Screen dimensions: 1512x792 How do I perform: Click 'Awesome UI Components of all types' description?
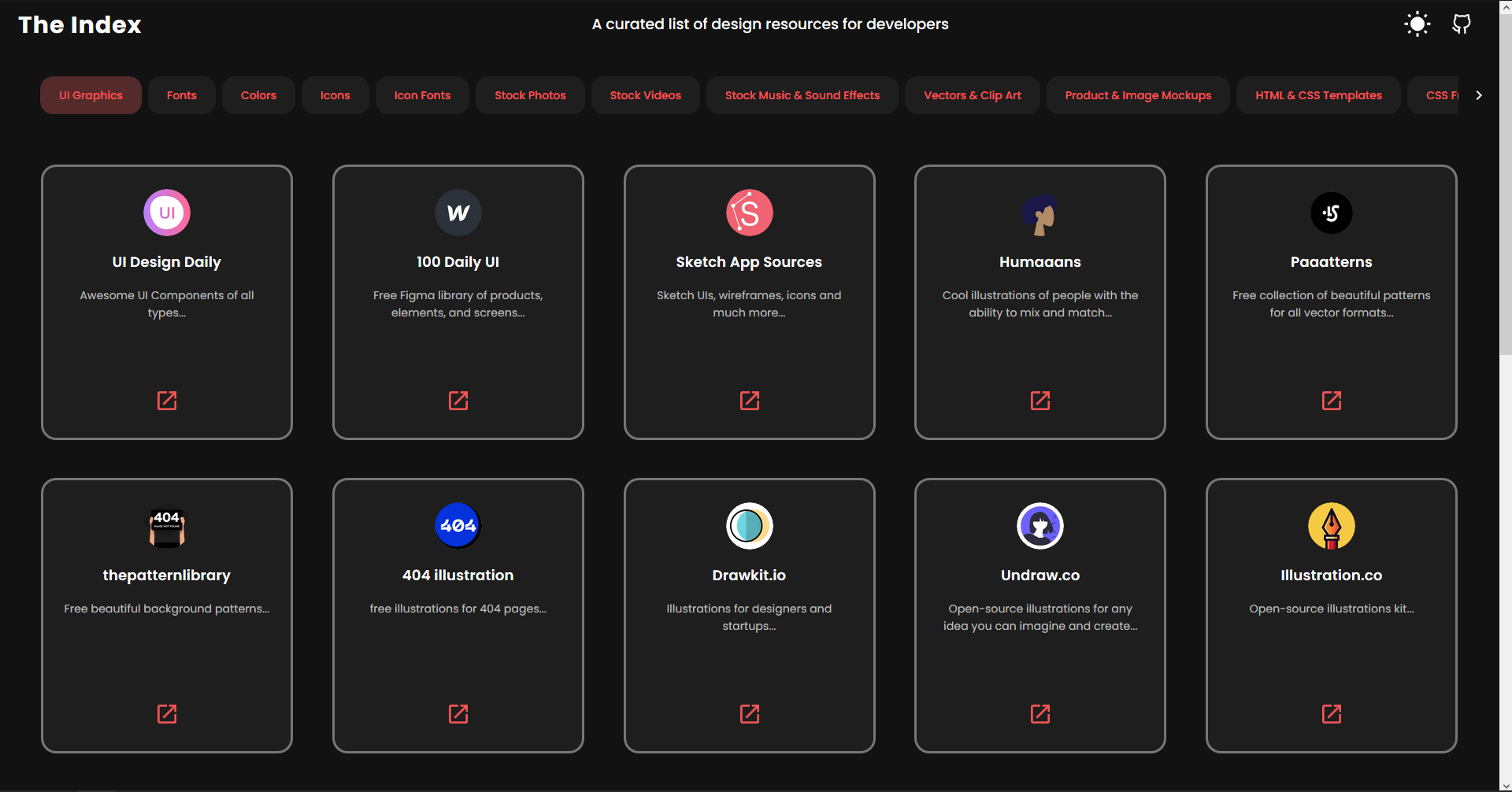(x=167, y=304)
